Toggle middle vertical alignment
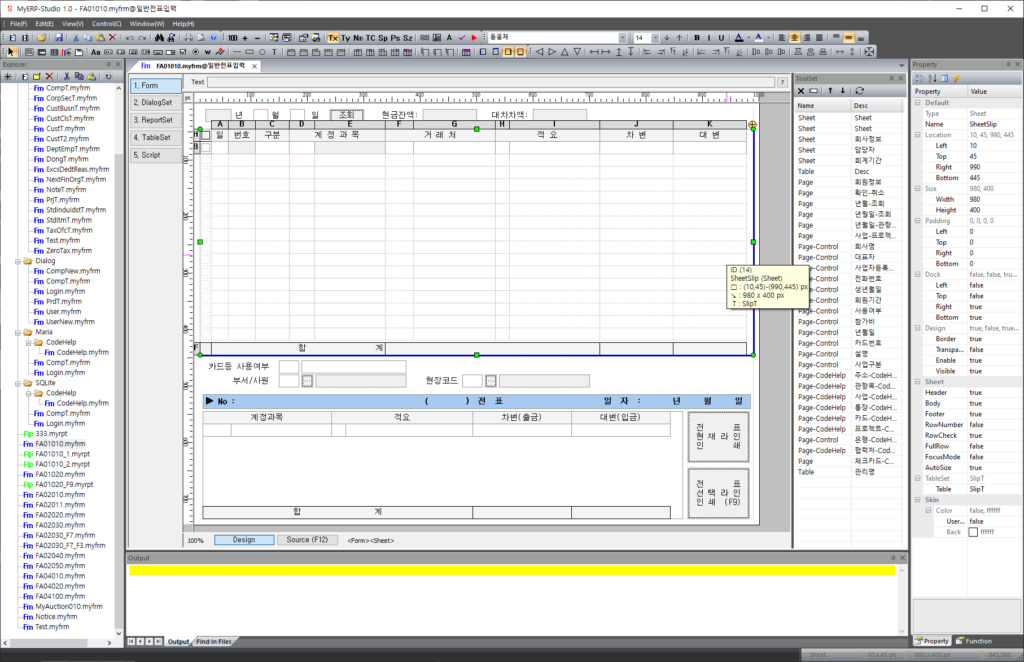 849,38
